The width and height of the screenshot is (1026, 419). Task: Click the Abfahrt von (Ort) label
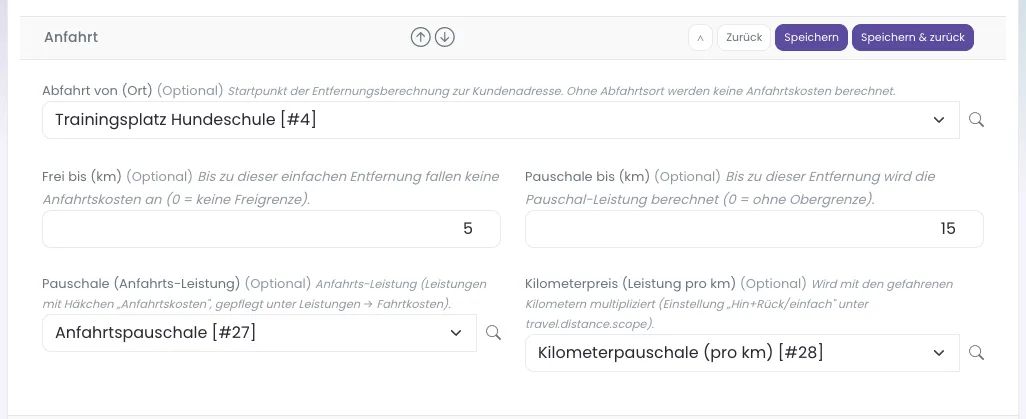97,90
